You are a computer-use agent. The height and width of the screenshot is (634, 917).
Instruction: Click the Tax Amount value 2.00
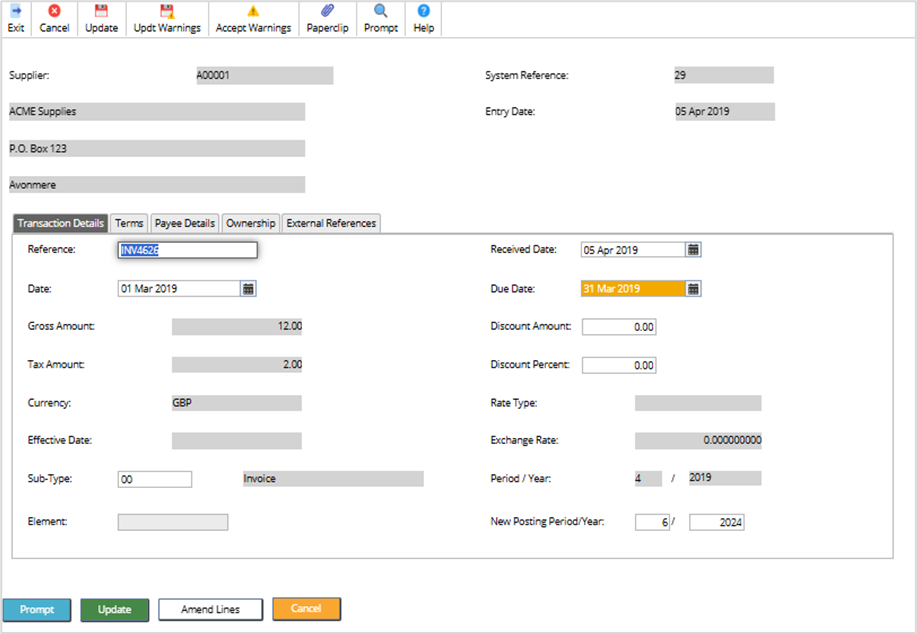pos(237,364)
